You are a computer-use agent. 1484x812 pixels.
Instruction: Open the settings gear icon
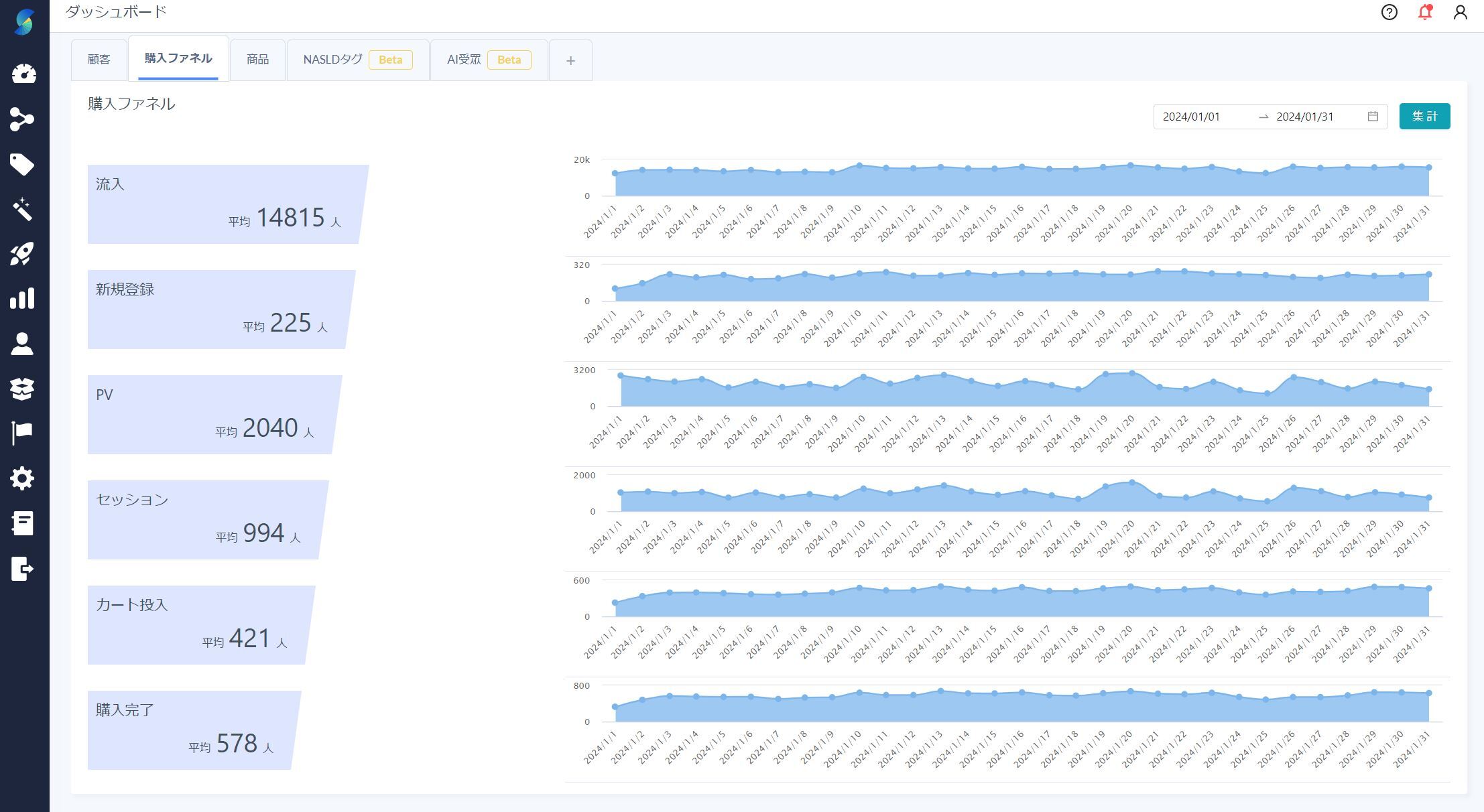(x=22, y=478)
